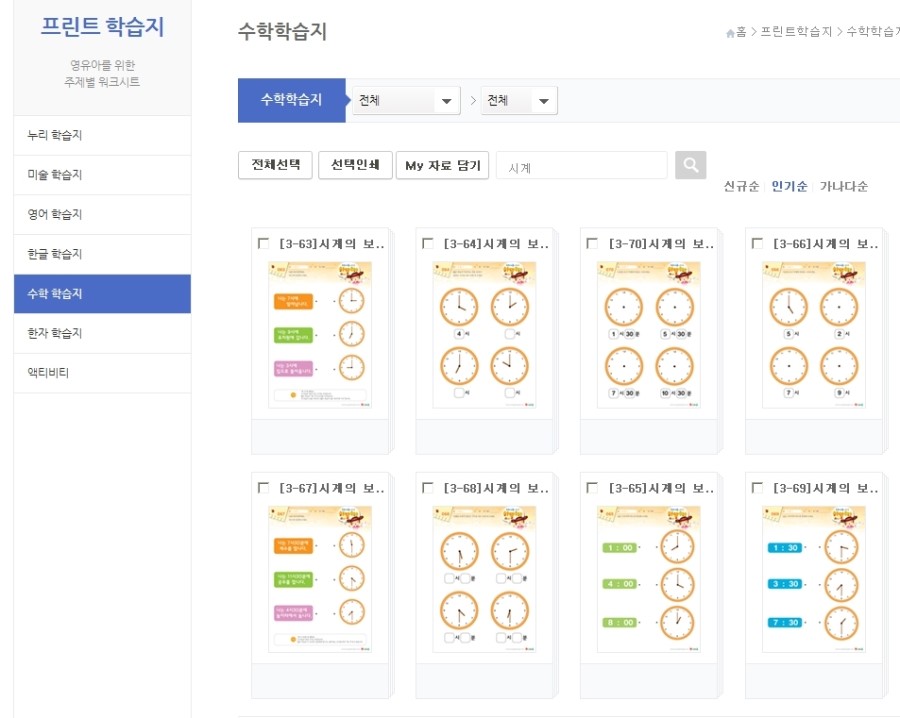Sort worksheets by 신규순
The image size is (900, 718).
741,186
